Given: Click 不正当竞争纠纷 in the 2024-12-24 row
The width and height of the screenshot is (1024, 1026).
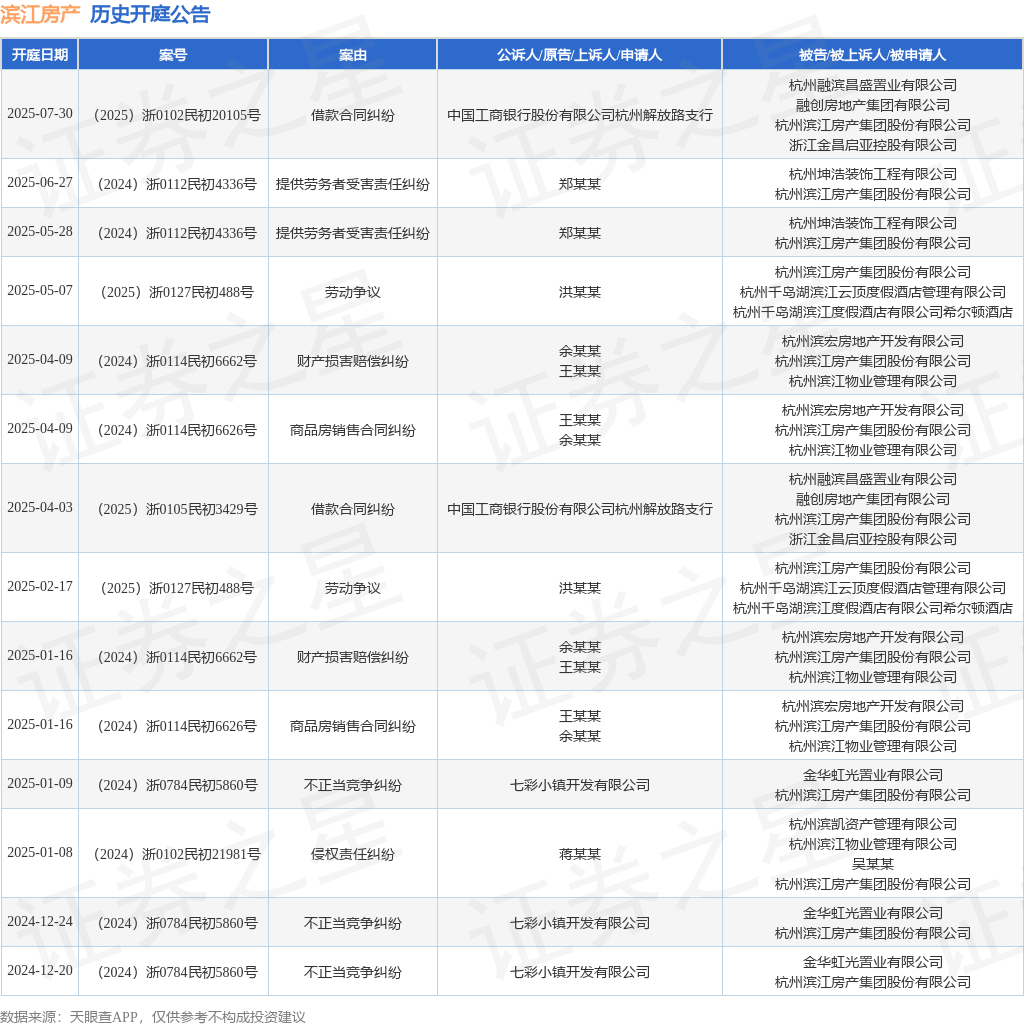Looking at the screenshot, I should tap(353, 923).
